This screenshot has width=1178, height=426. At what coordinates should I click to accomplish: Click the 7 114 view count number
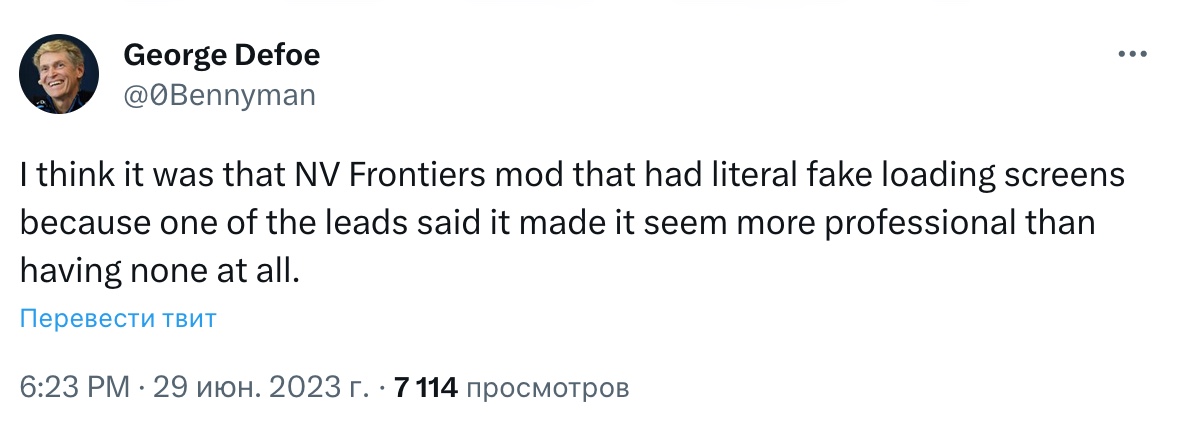(426, 387)
